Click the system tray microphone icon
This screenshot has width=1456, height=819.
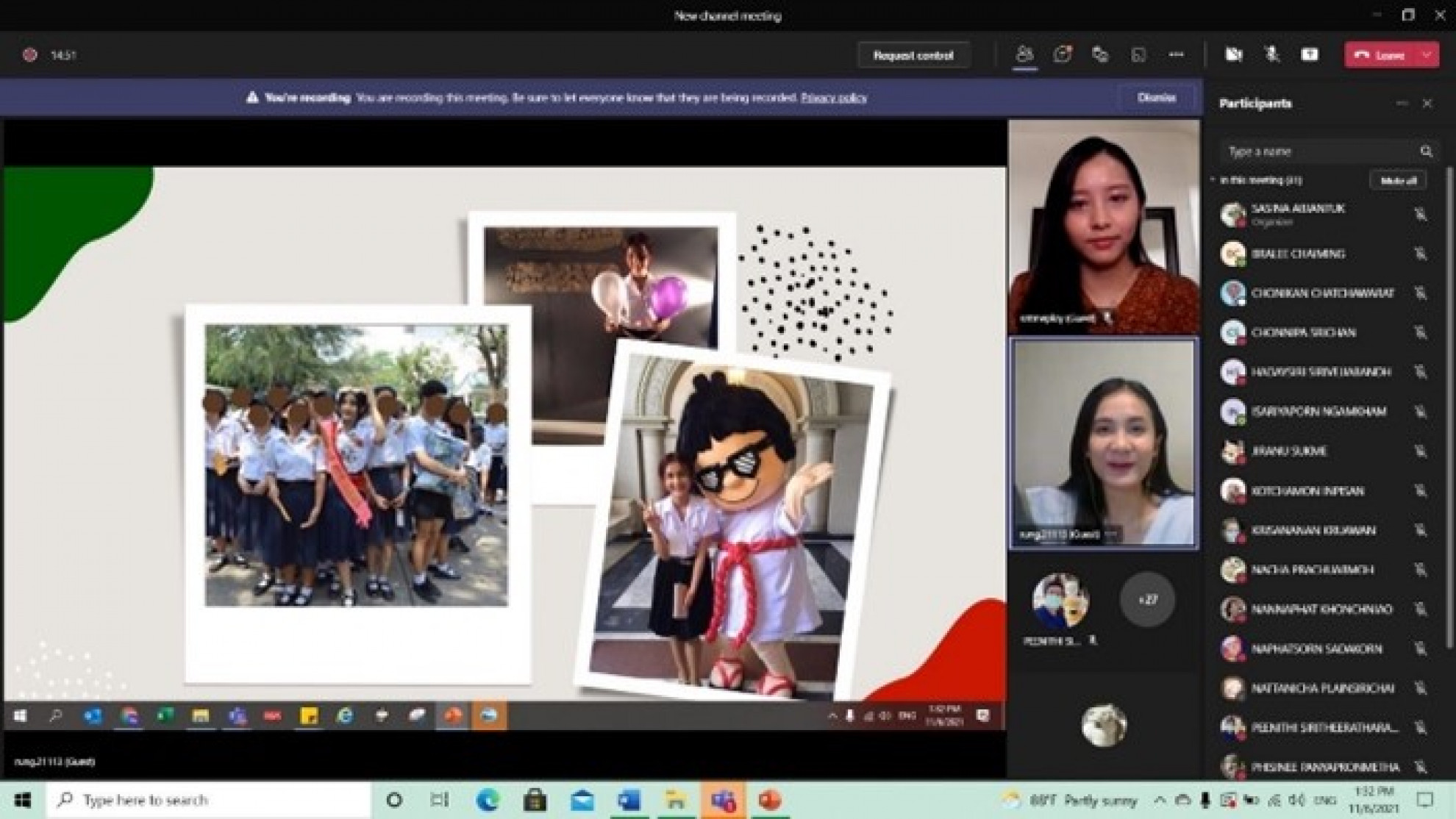click(x=1205, y=800)
